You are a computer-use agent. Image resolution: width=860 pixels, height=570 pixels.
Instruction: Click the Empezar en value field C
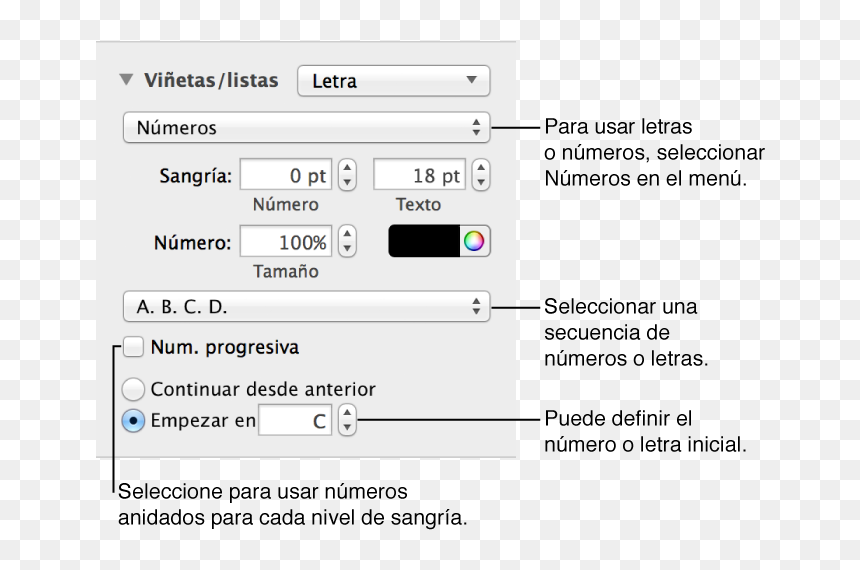pyautogui.click(x=295, y=420)
